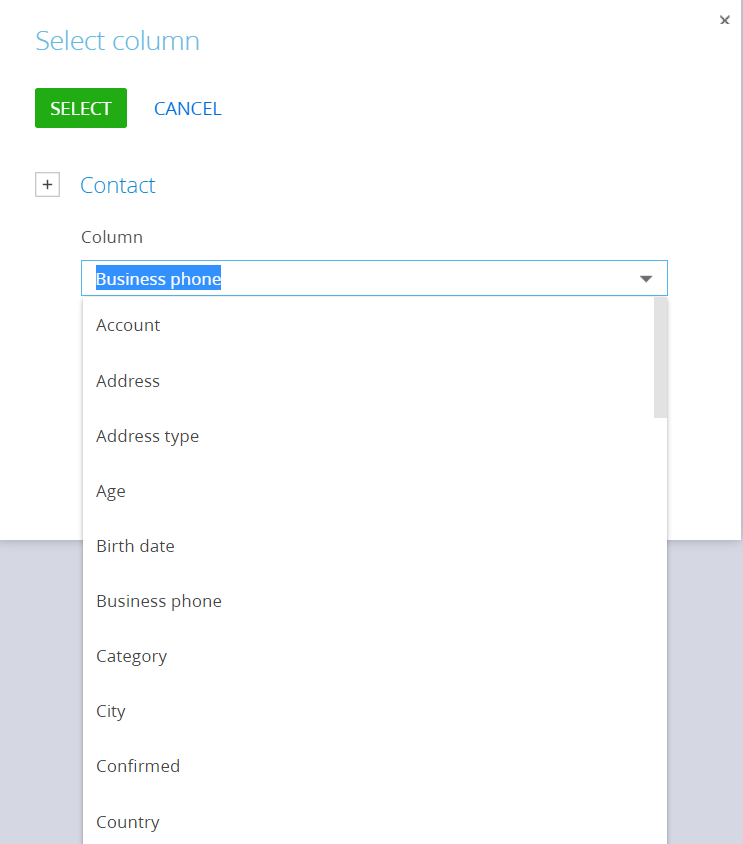This screenshot has height=844, width=743.
Task: Choose City from the column list
Action: [x=368, y=711]
